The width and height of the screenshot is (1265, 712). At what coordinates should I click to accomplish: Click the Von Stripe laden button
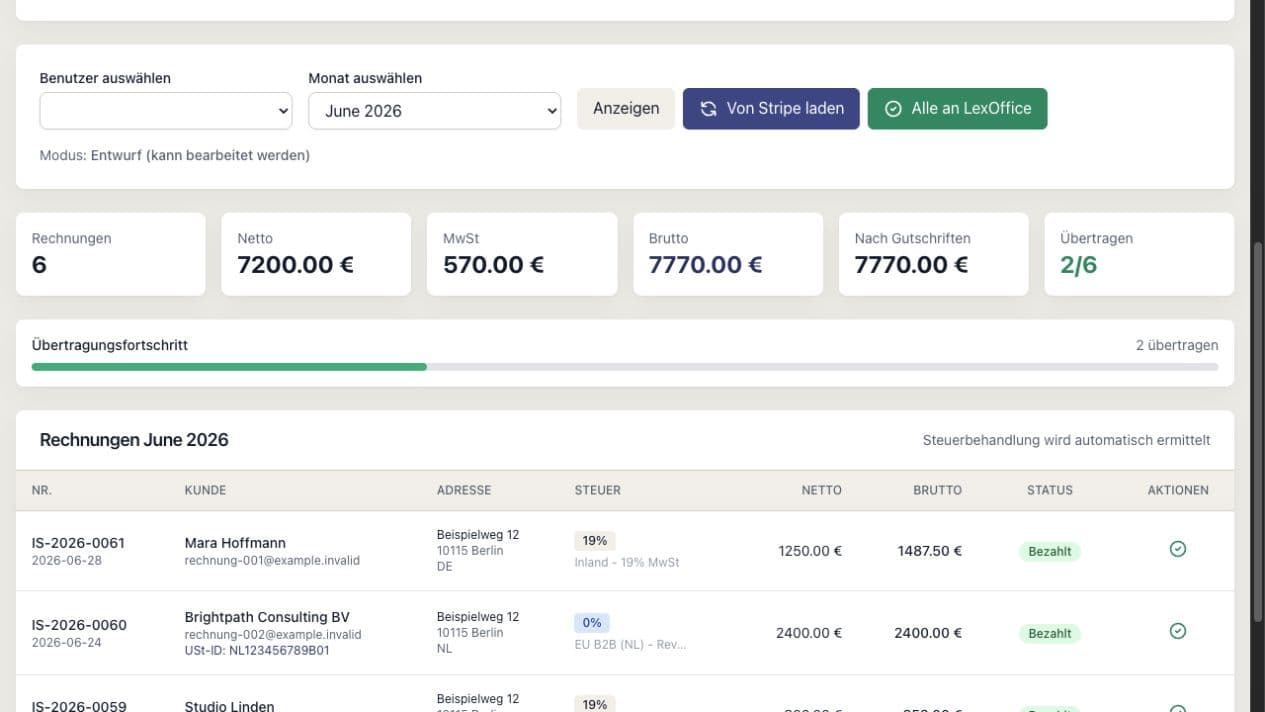tap(771, 108)
